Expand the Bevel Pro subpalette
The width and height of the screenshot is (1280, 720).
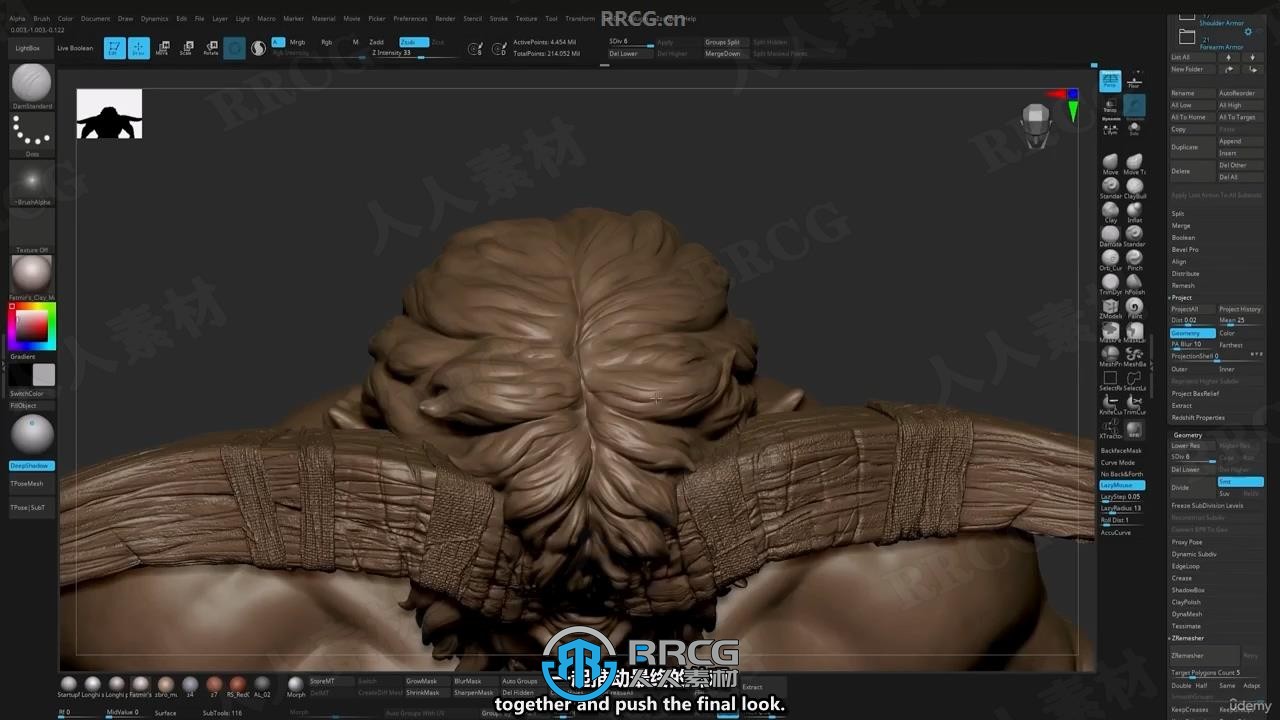[1185, 249]
